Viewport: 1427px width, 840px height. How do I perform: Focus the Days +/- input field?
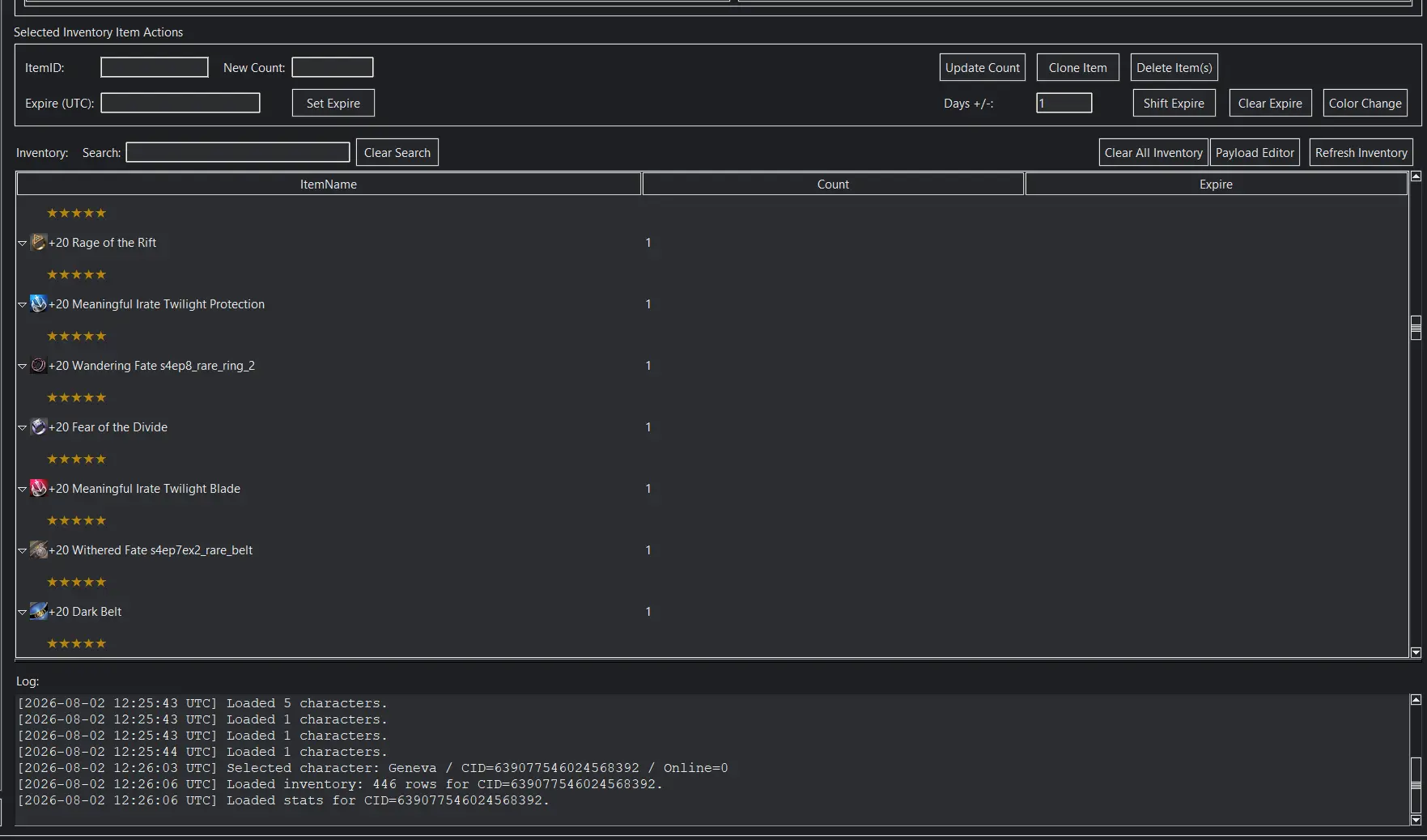click(1064, 103)
